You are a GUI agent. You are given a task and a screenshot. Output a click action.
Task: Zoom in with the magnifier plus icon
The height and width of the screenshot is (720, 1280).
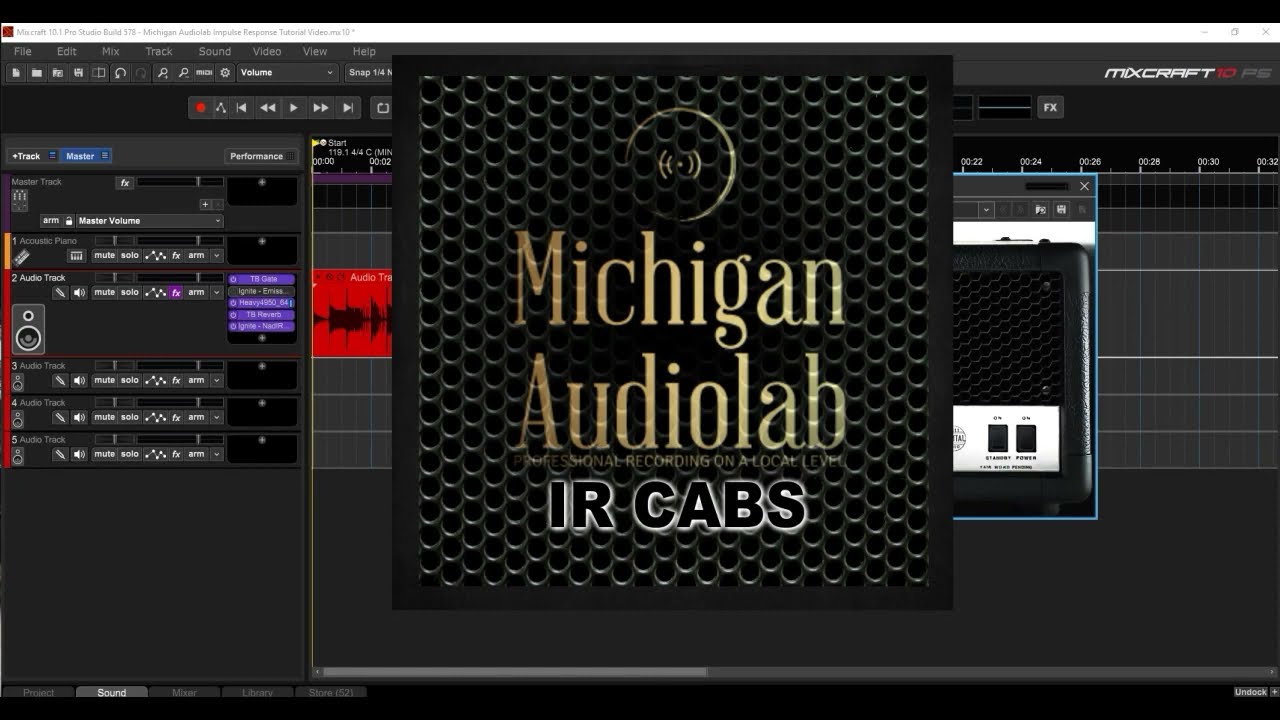[162, 73]
